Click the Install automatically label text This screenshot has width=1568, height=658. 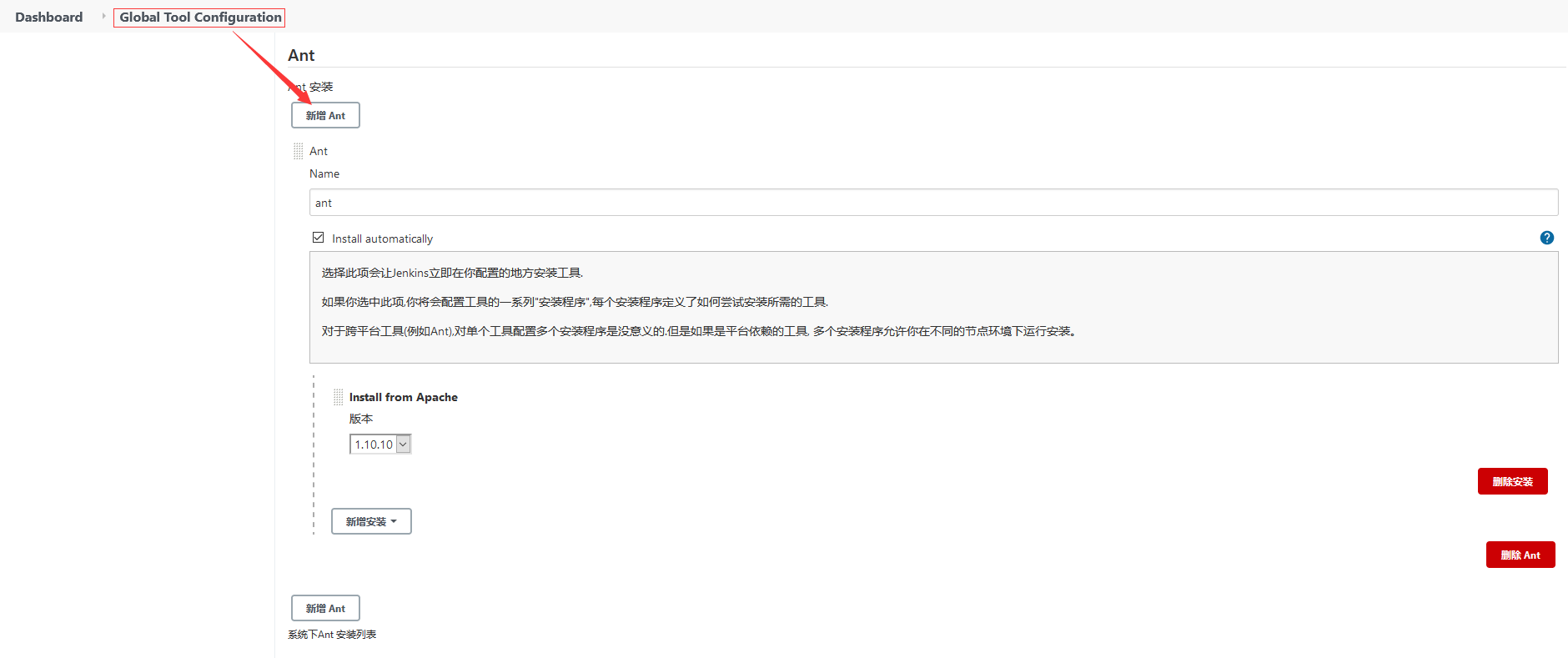382,239
